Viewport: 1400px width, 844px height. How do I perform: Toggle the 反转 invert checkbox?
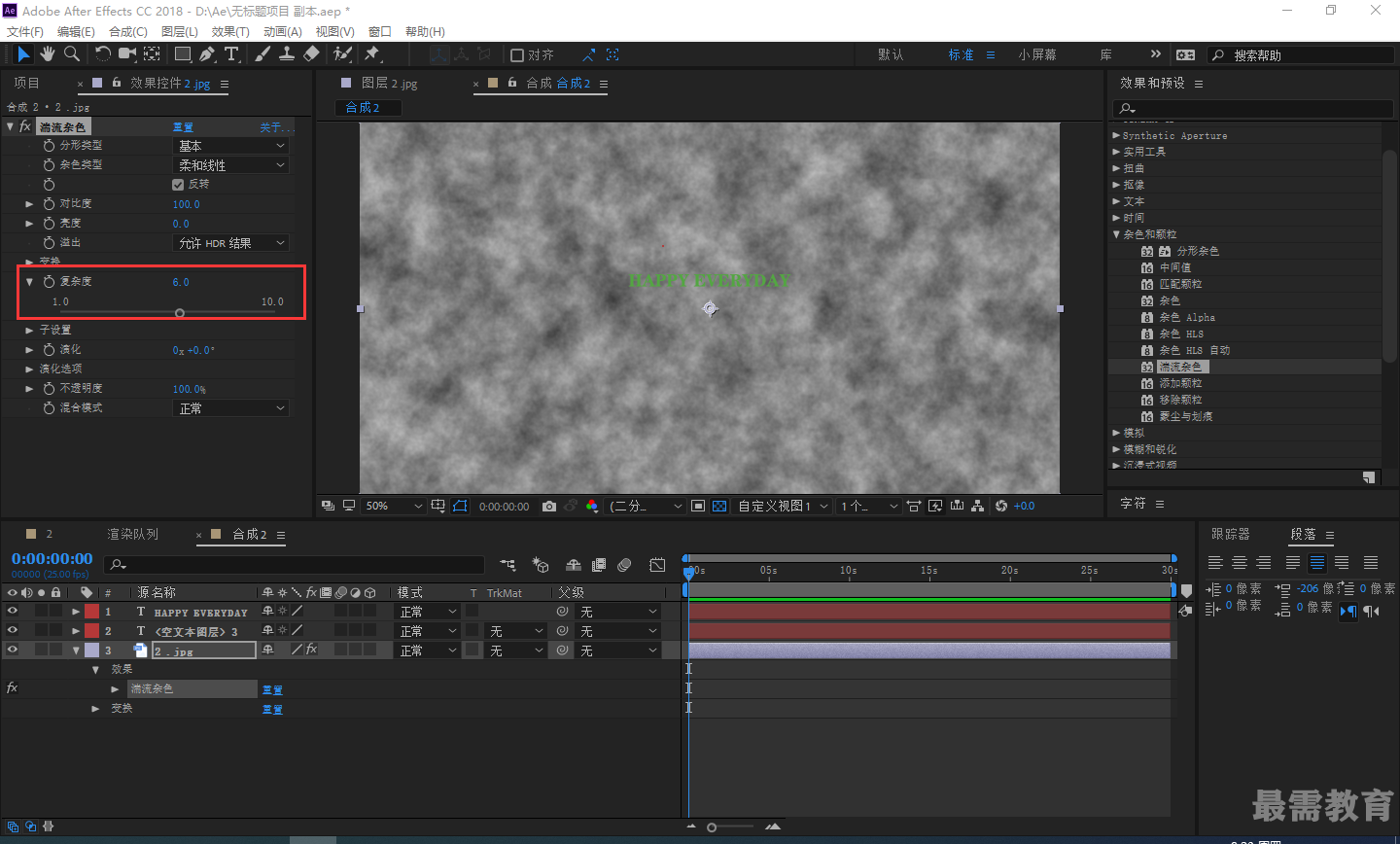pyautogui.click(x=178, y=185)
